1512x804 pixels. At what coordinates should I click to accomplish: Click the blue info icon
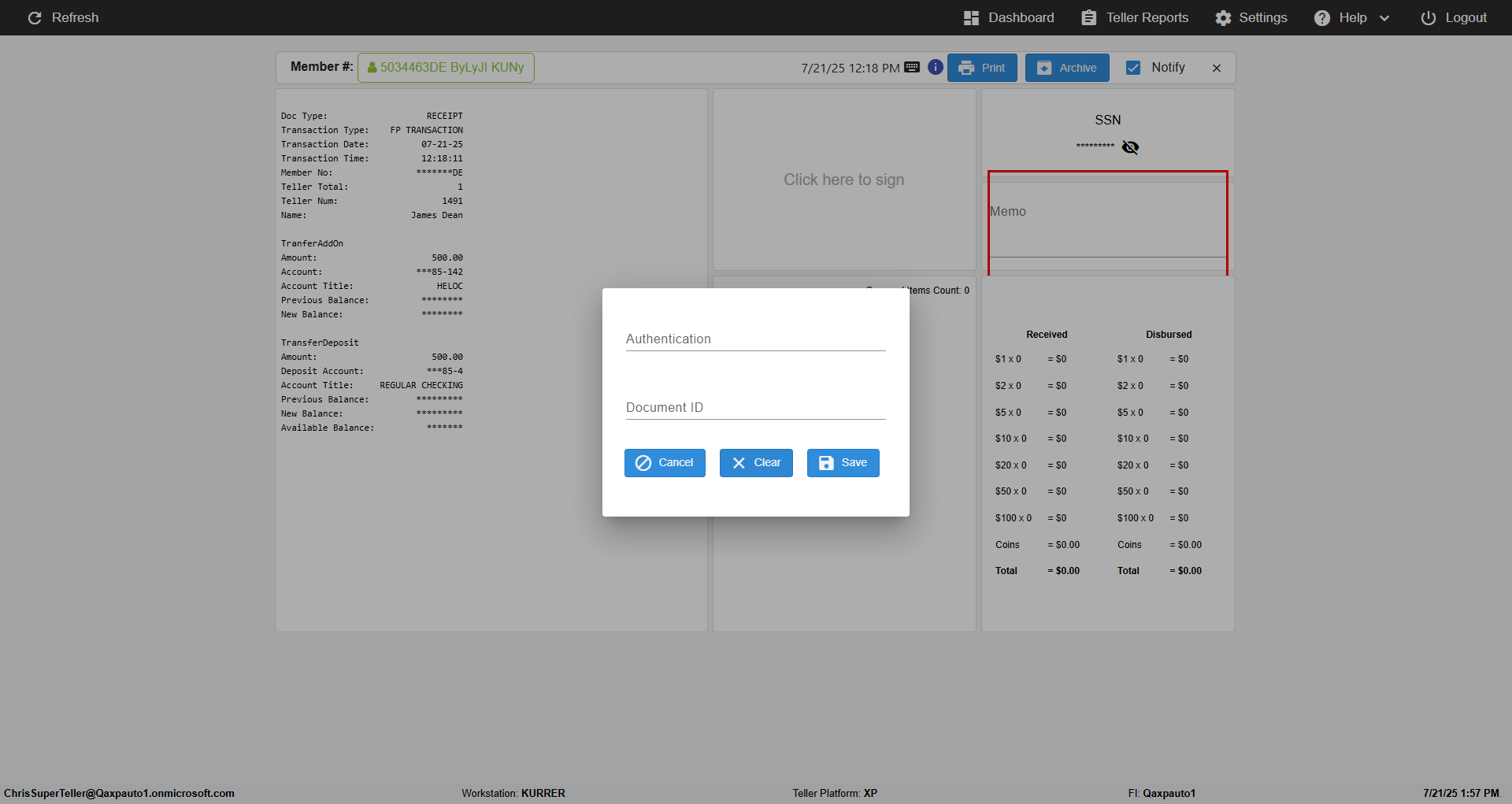[936, 67]
